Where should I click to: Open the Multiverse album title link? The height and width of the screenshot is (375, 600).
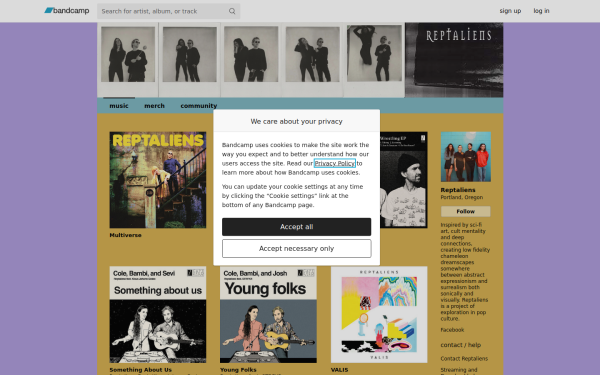pyautogui.click(x=126, y=235)
